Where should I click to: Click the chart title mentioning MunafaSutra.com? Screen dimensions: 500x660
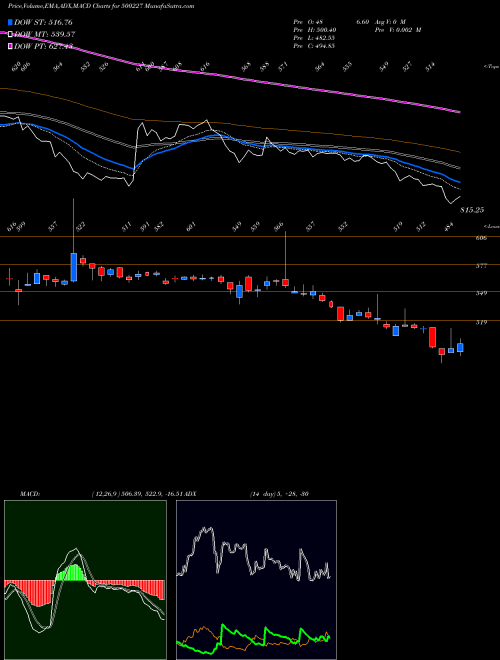pyautogui.click(x=101, y=7)
